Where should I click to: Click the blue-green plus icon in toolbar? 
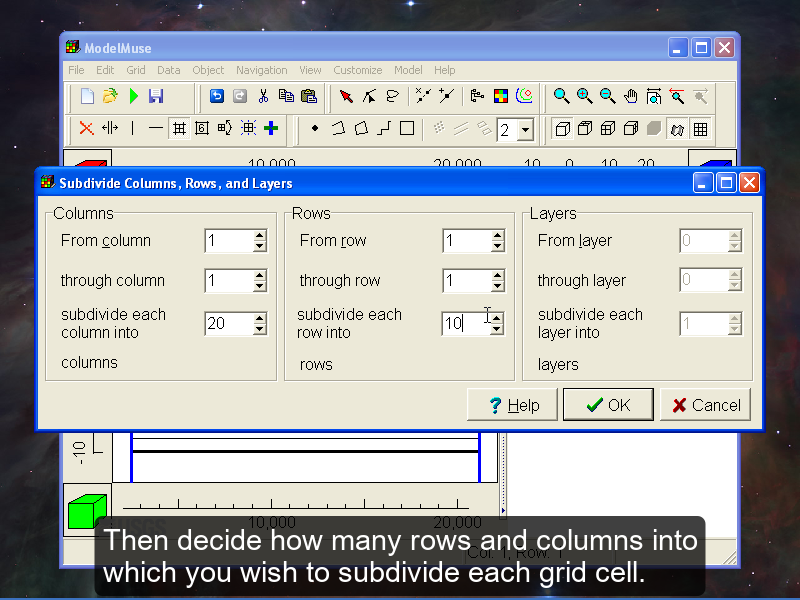pyautogui.click(x=271, y=128)
